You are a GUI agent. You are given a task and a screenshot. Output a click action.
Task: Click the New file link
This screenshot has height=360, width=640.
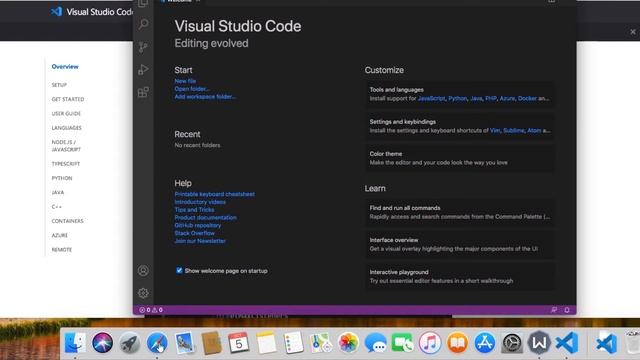coord(185,81)
